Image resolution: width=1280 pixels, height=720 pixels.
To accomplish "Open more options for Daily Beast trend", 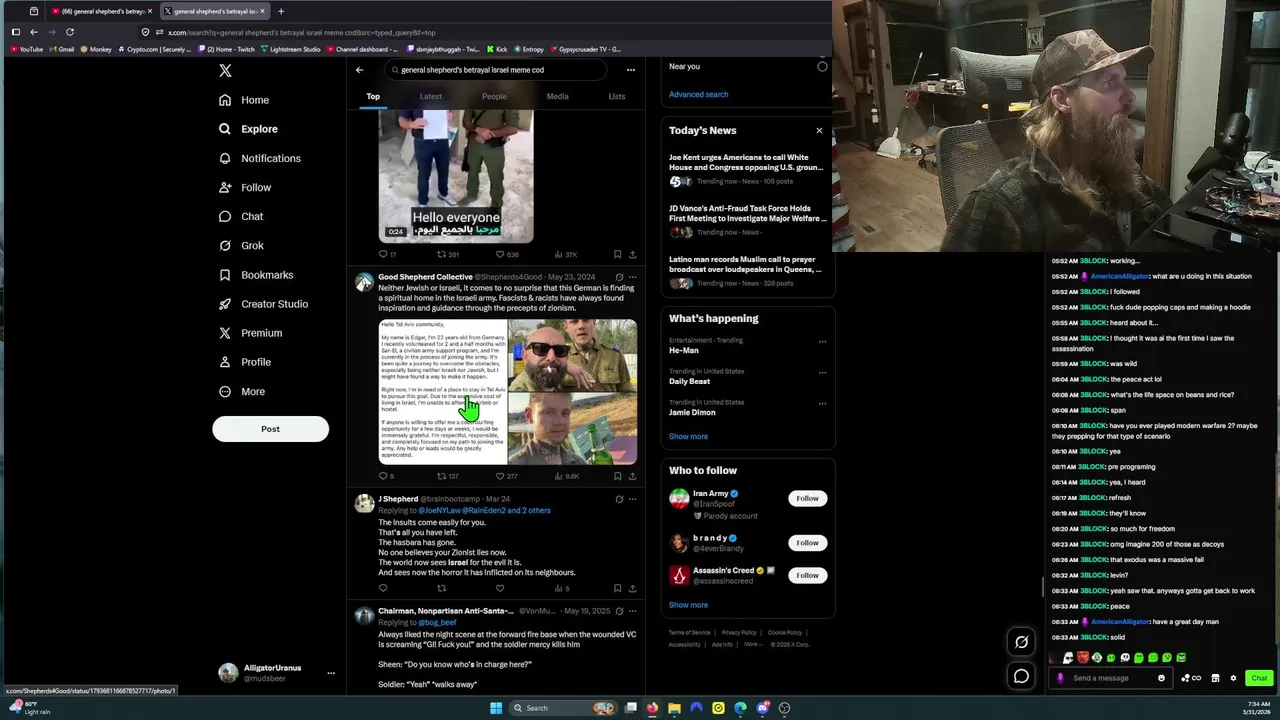I will [822, 372].
